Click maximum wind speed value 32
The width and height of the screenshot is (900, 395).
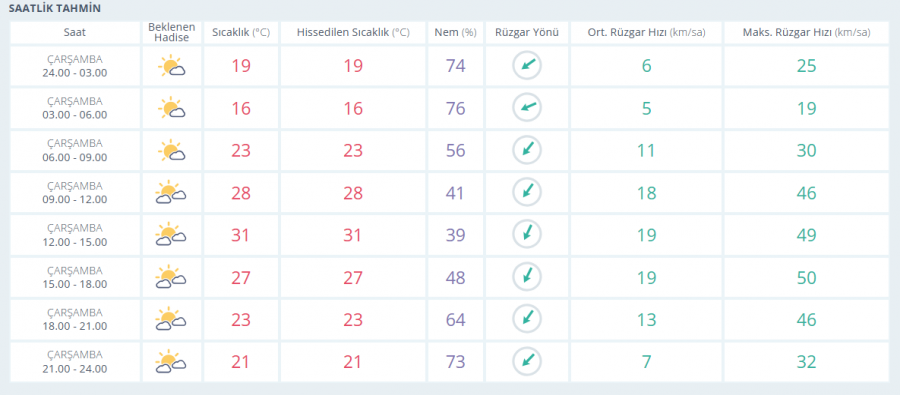point(806,362)
